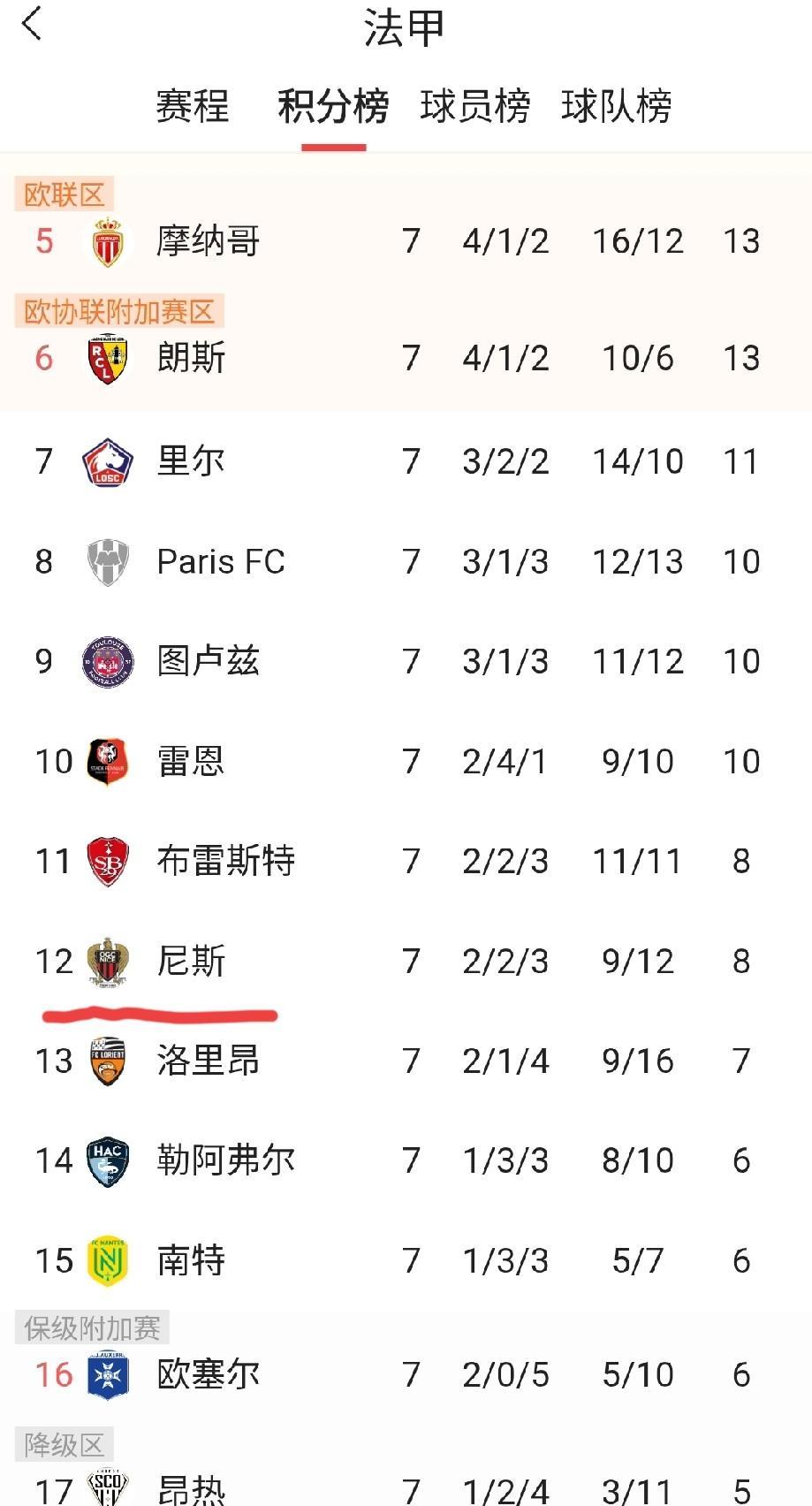Screen dimensions: 812x1506
Task: Tap the 布雷斯特 club crest
Action: pos(107,862)
